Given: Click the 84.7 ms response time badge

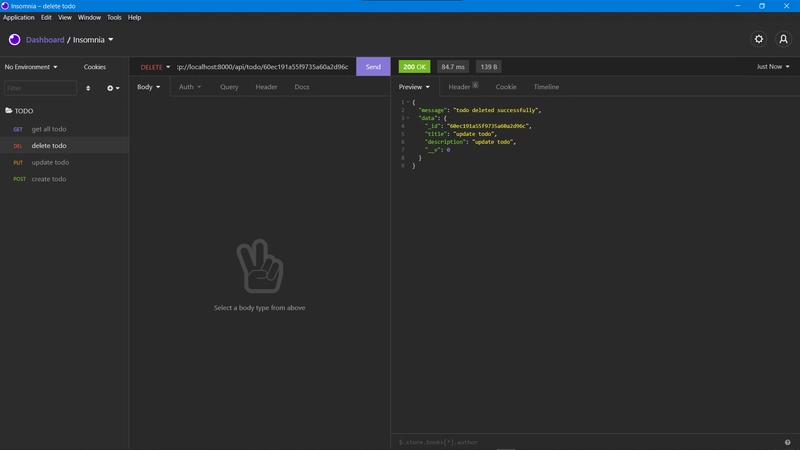Looking at the screenshot, I should coord(453,67).
